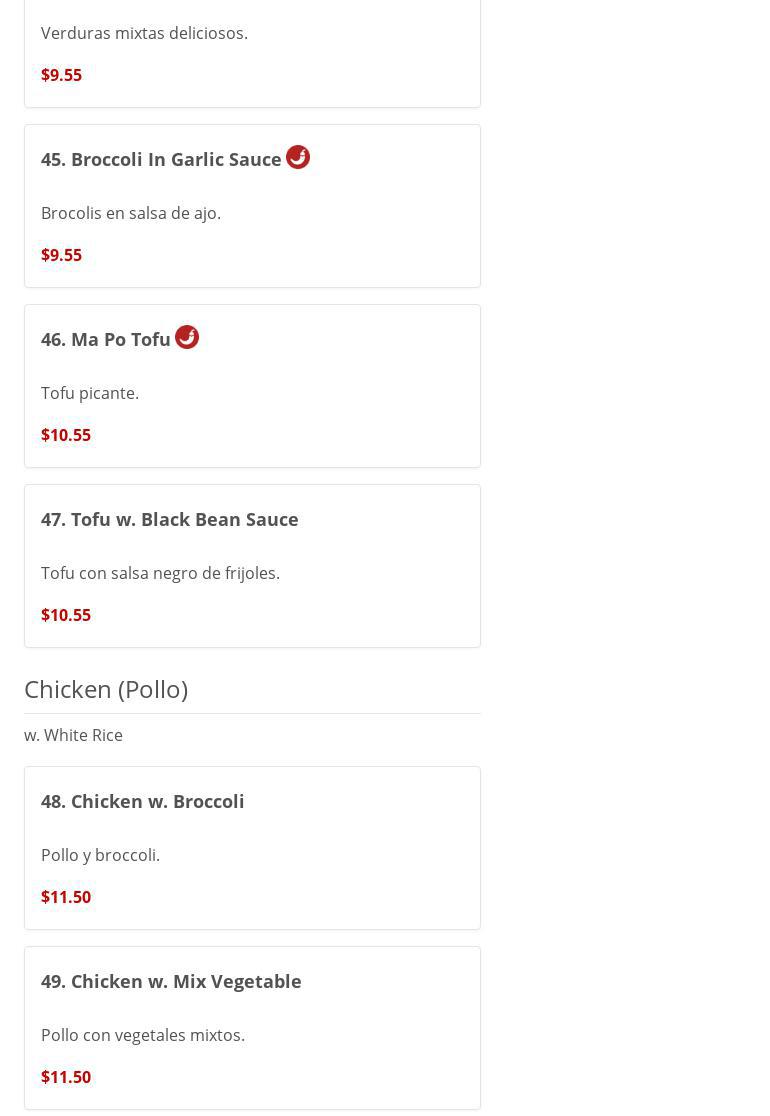Select 49. Chicken w. Mix Vegetable
Image resolution: width=770 pixels, height=1116 pixels.
[171, 982]
